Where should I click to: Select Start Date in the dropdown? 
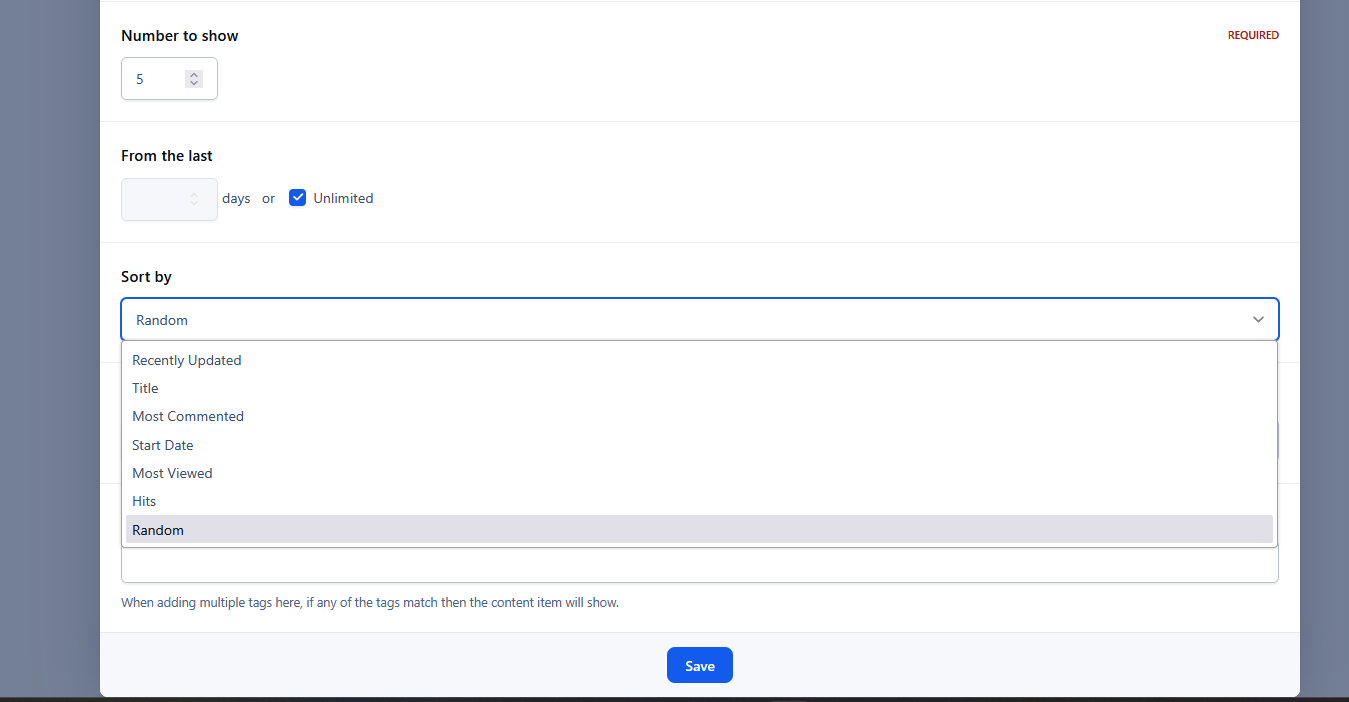(x=699, y=445)
